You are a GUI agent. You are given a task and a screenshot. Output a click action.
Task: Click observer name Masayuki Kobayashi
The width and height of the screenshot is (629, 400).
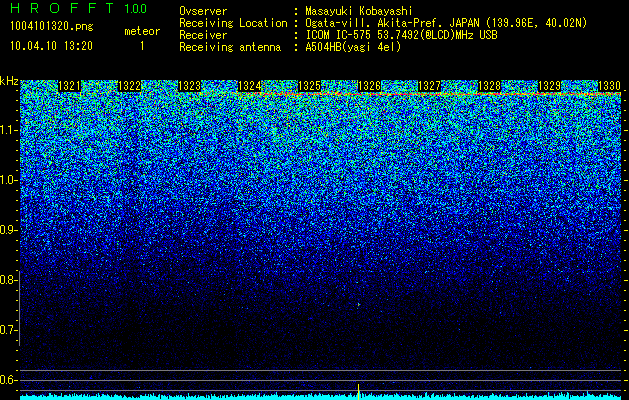pyautogui.click(x=359, y=11)
